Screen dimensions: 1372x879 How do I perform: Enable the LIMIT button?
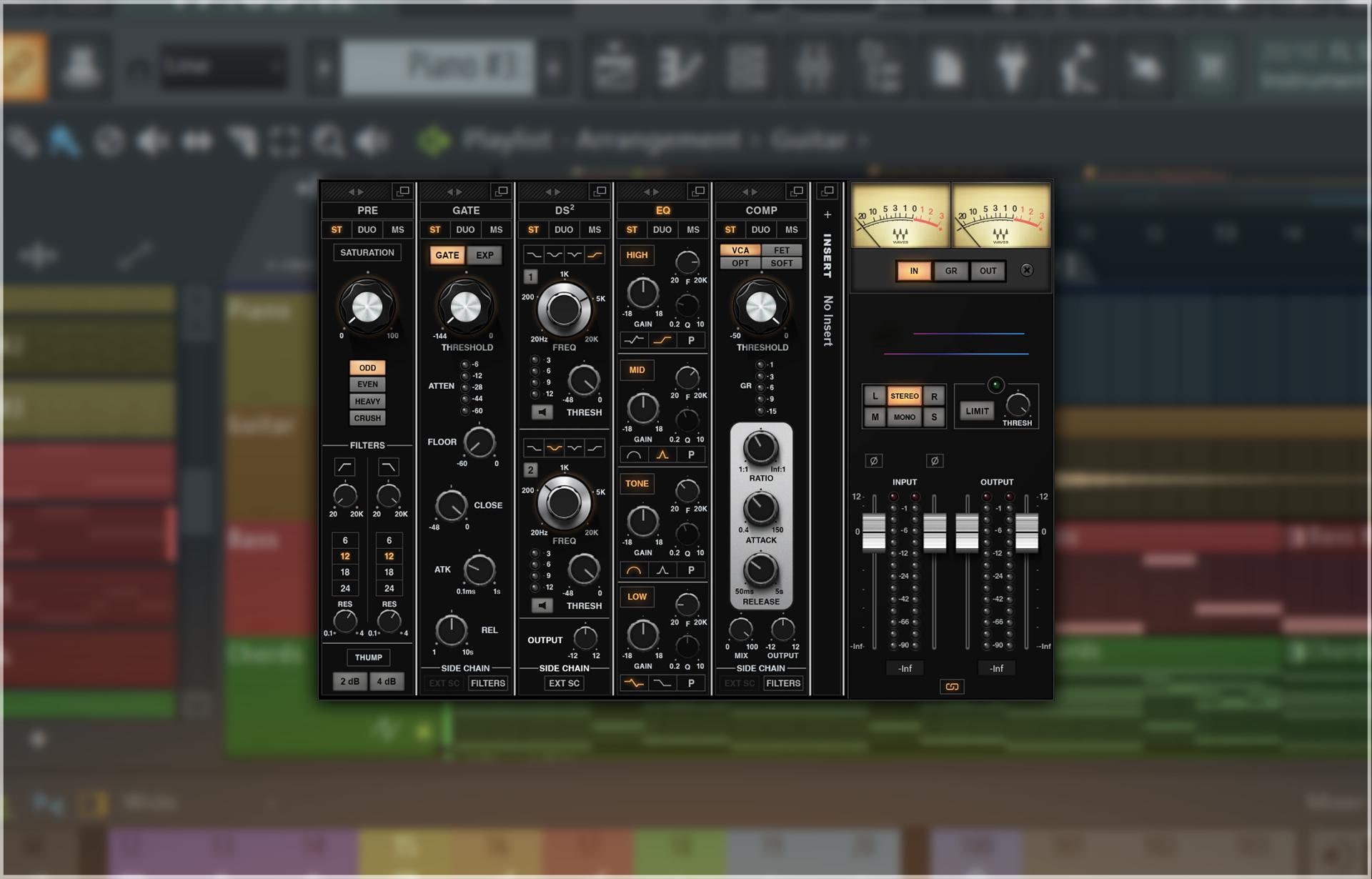pos(977,411)
